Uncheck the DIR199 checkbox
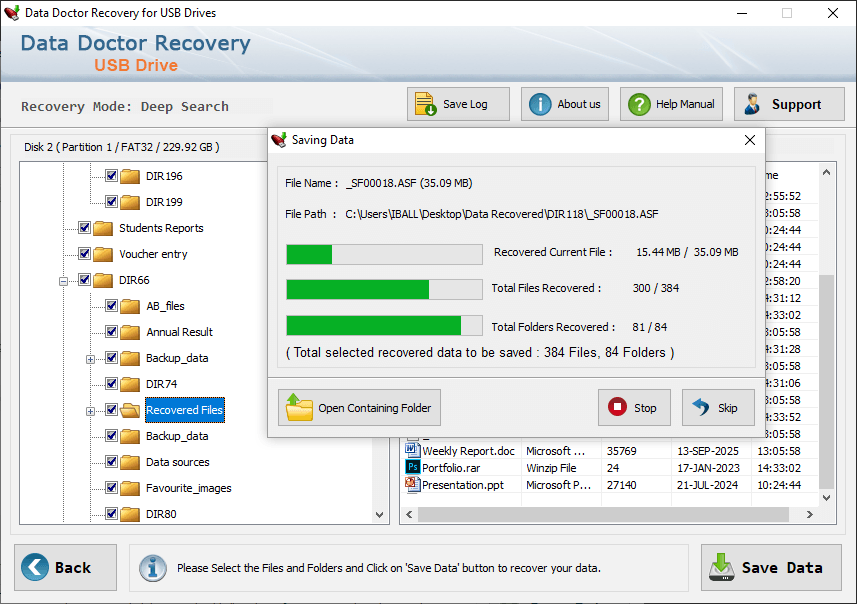The width and height of the screenshot is (857, 604). [x=111, y=202]
